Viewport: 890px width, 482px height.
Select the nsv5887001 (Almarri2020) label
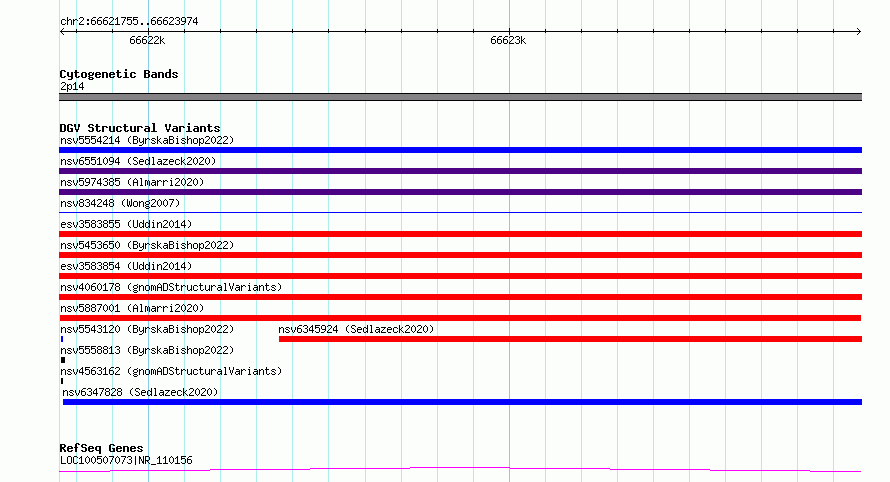pos(132,308)
